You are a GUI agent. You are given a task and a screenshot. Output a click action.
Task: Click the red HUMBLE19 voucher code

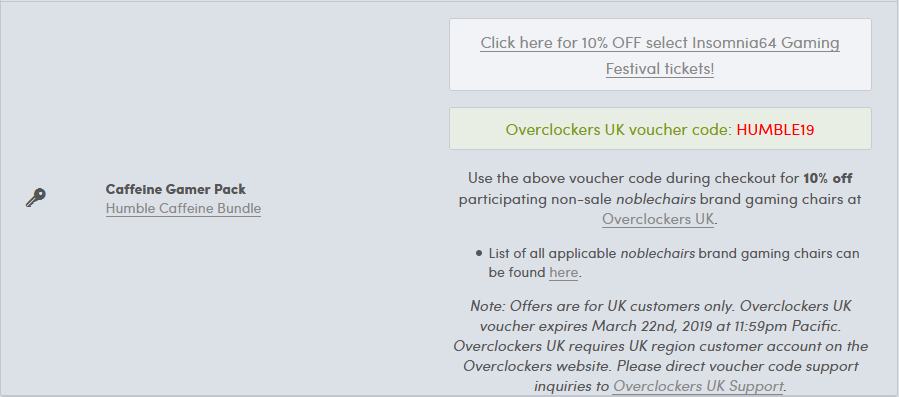(775, 130)
